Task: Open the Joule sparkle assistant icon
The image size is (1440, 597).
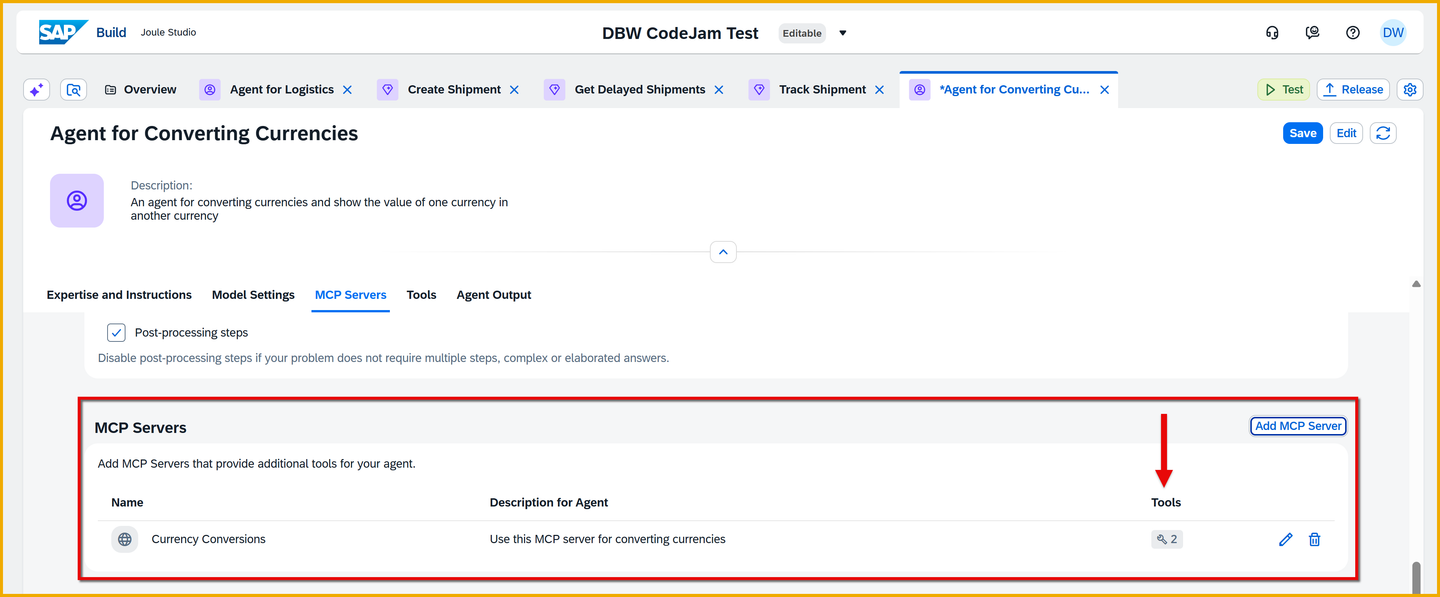Action: 37,90
